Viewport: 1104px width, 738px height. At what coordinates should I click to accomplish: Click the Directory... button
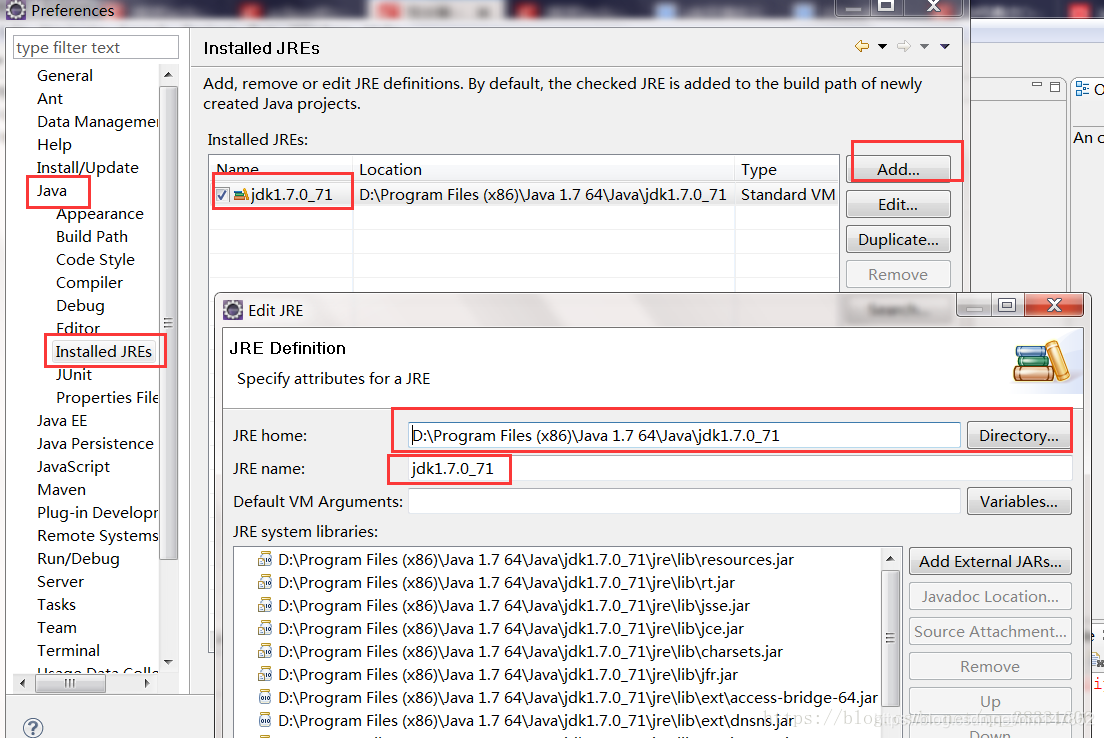tap(1018, 435)
